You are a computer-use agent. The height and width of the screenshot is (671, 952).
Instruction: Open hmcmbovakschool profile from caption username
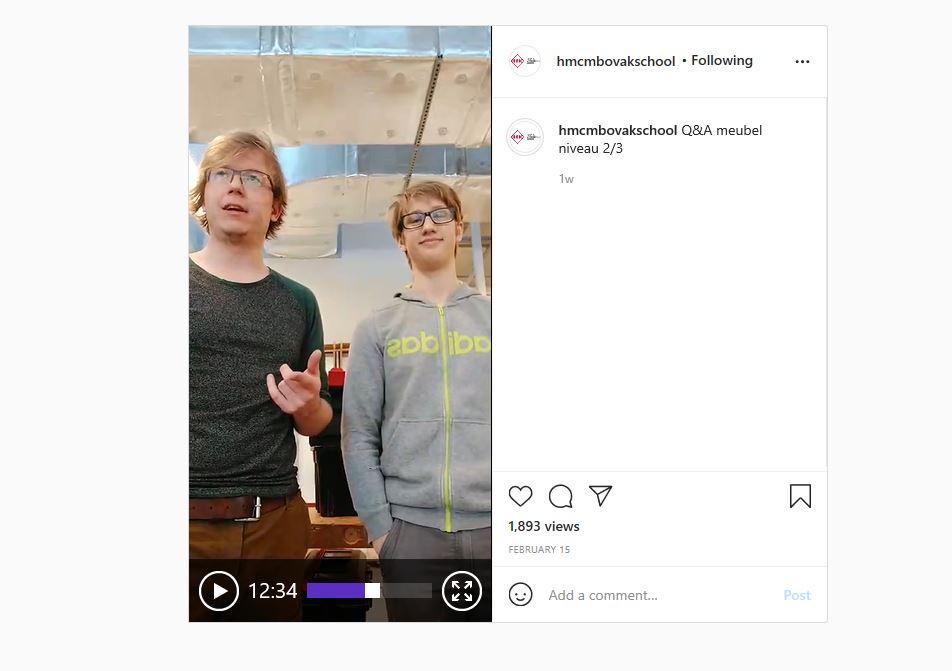pos(617,130)
